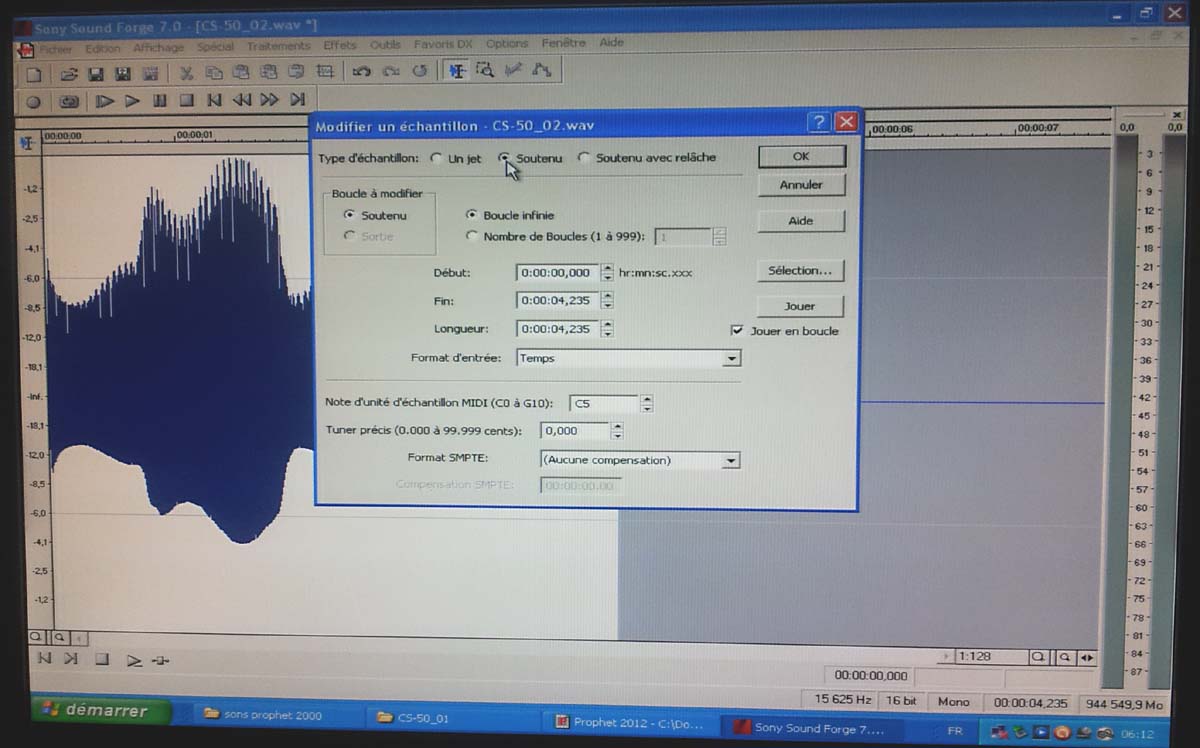Click the Fin time input field
1200x748 pixels.
click(x=558, y=300)
